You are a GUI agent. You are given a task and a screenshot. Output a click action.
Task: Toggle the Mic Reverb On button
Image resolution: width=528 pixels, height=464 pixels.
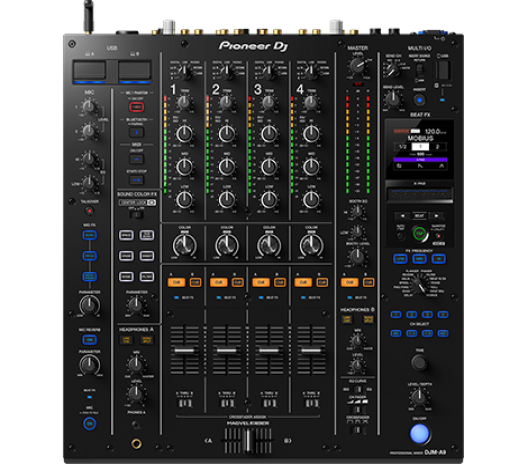90,340
